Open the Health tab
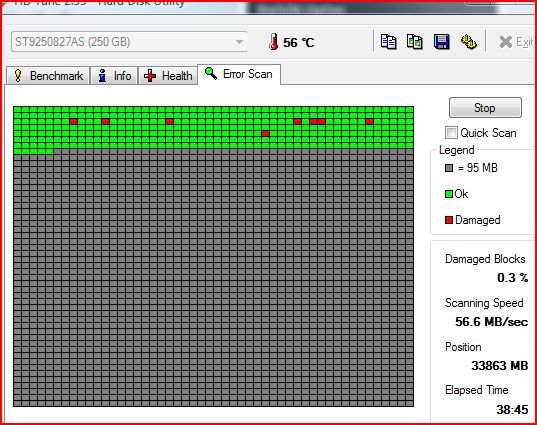 point(168,76)
